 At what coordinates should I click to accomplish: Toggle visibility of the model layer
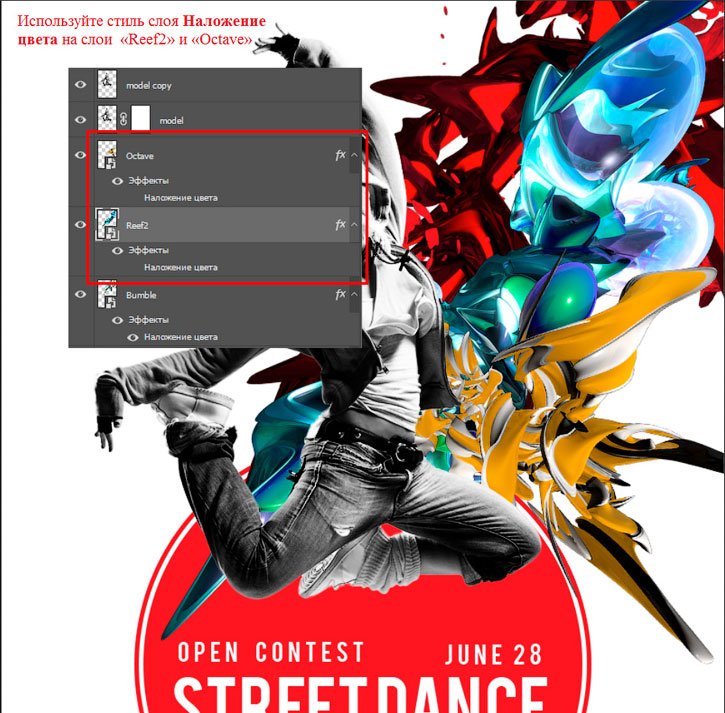coord(80,120)
